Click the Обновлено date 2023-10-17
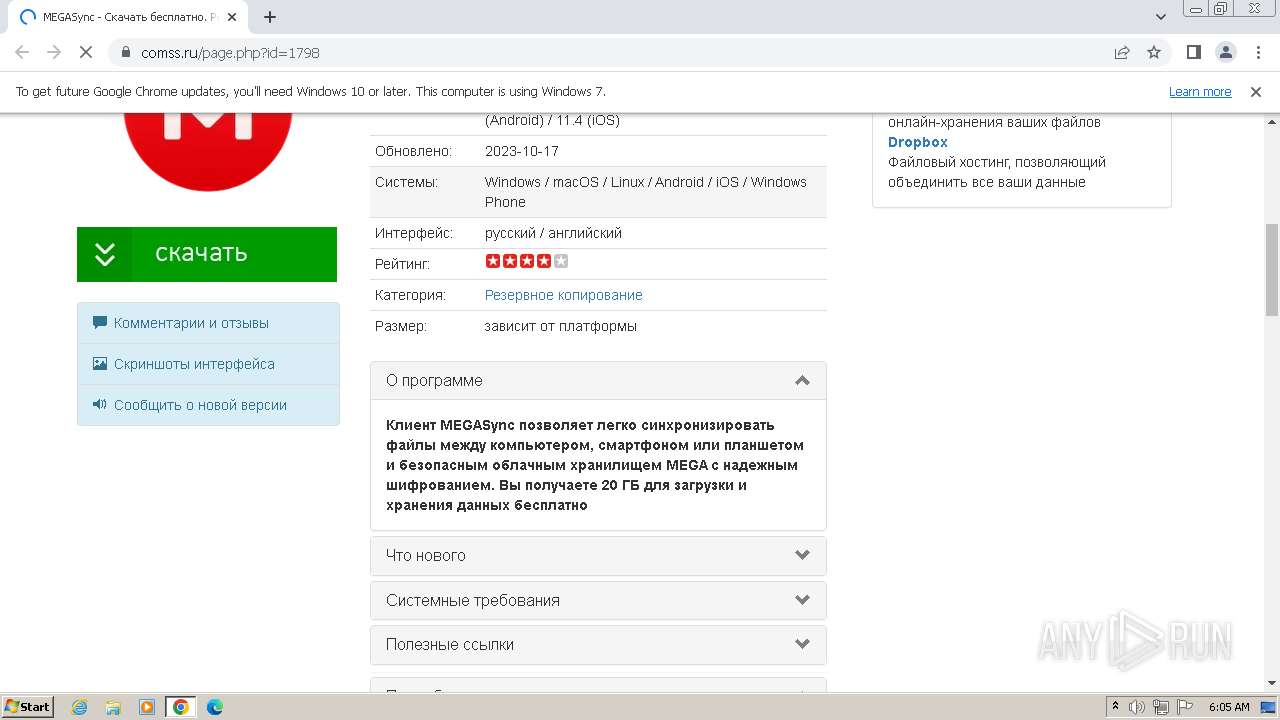 pos(522,151)
